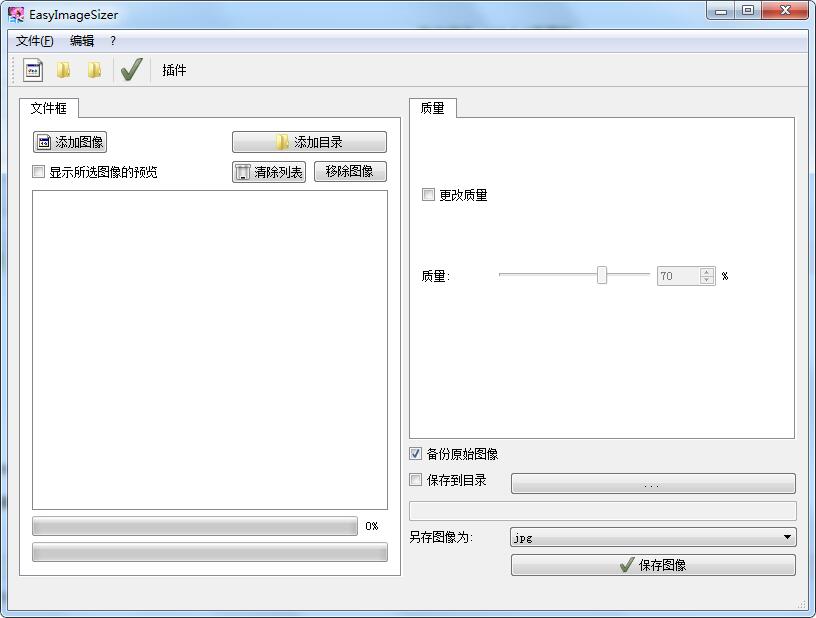Click the quality spinner down arrow
816x618 pixels.
pos(707,280)
